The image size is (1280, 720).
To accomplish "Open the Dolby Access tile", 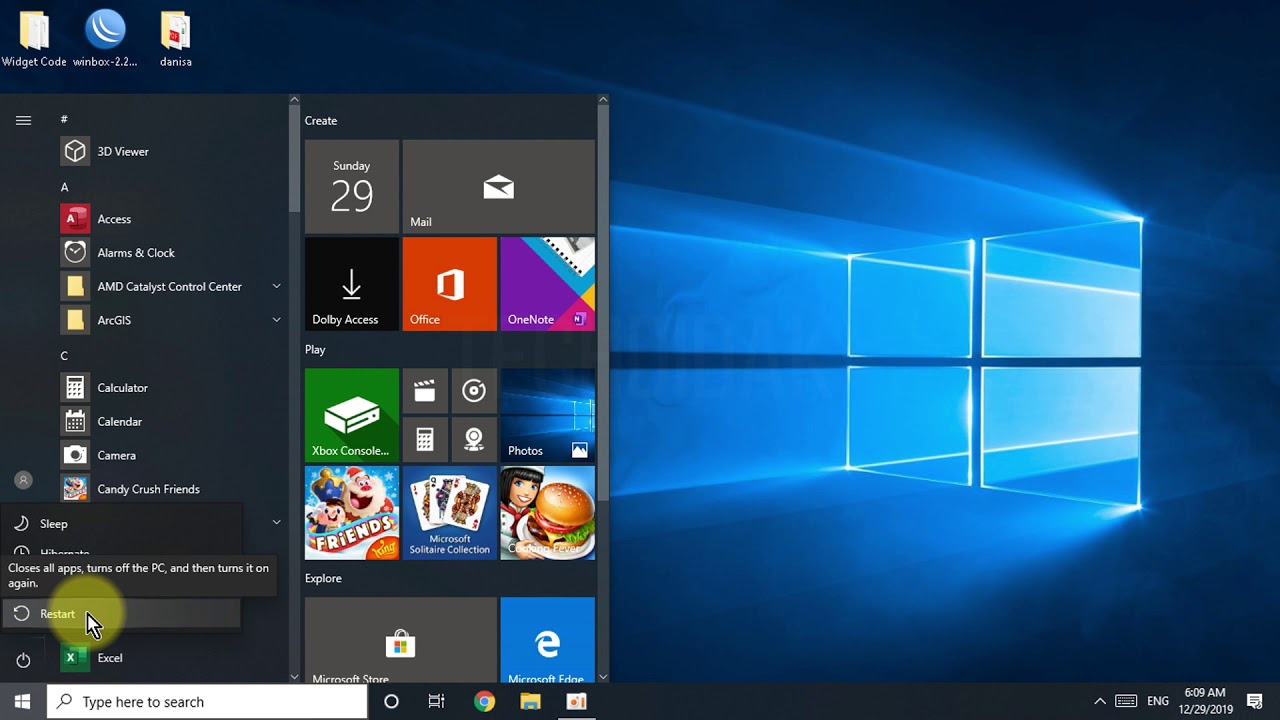I will pyautogui.click(x=351, y=284).
